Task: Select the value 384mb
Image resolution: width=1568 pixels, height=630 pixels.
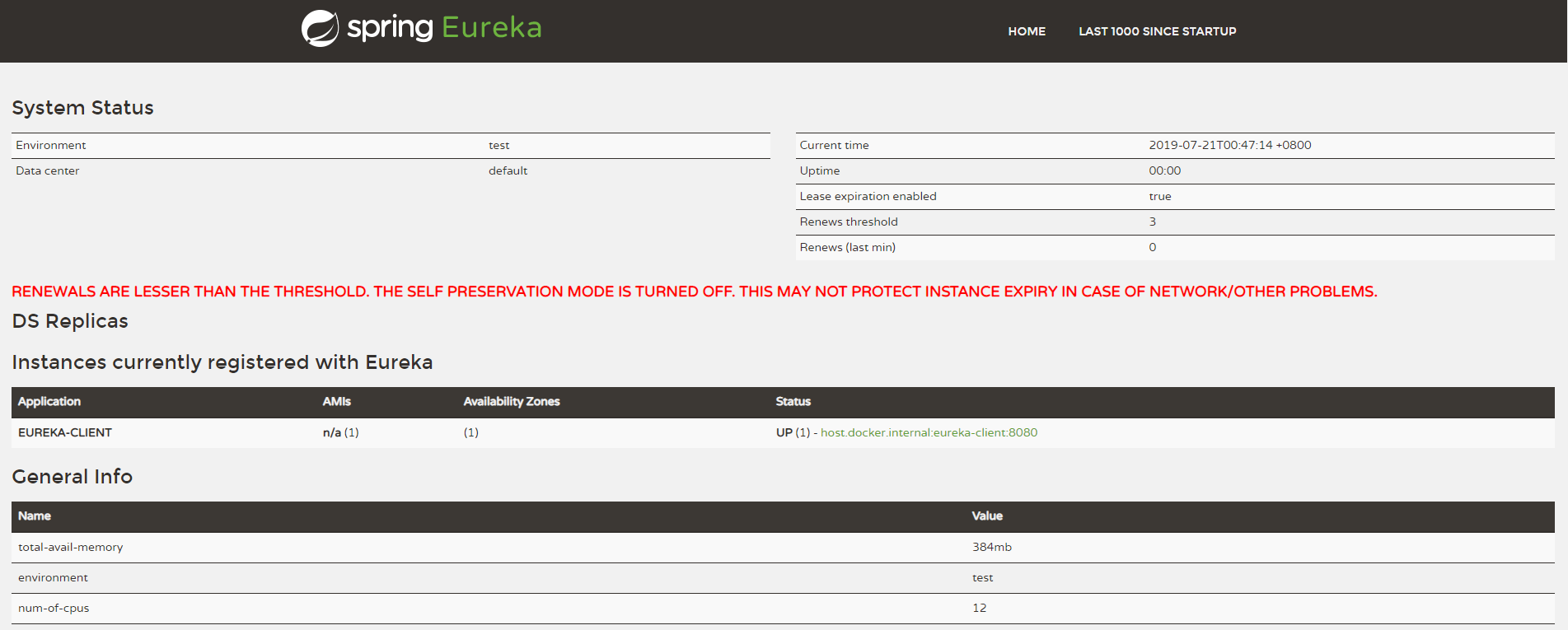Action: click(x=992, y=547)
